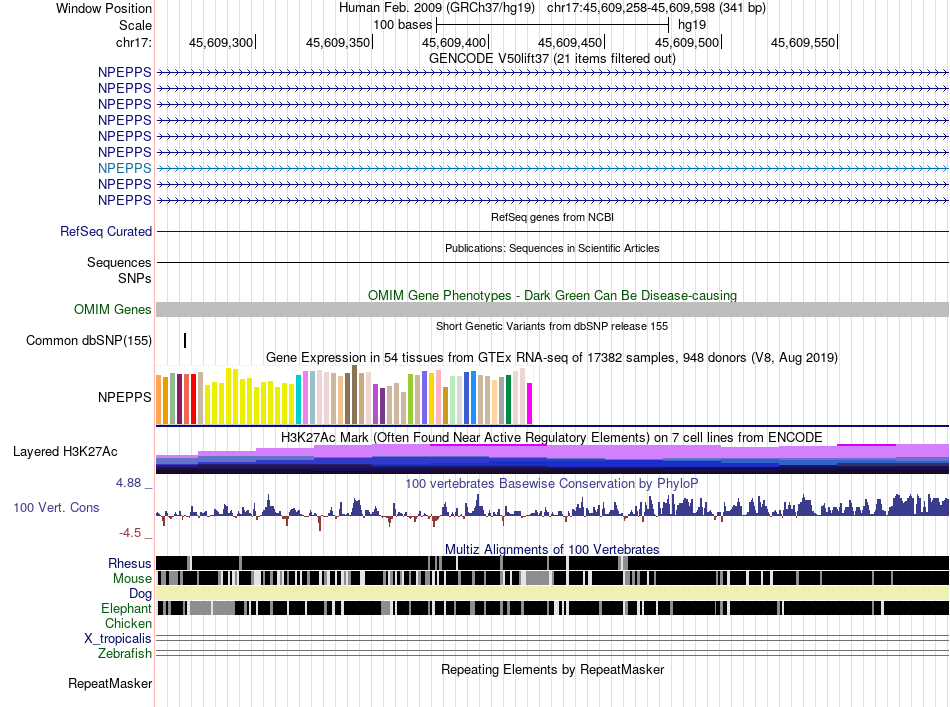
Task: Select the Mouse alignment row label
Action: 132,579
